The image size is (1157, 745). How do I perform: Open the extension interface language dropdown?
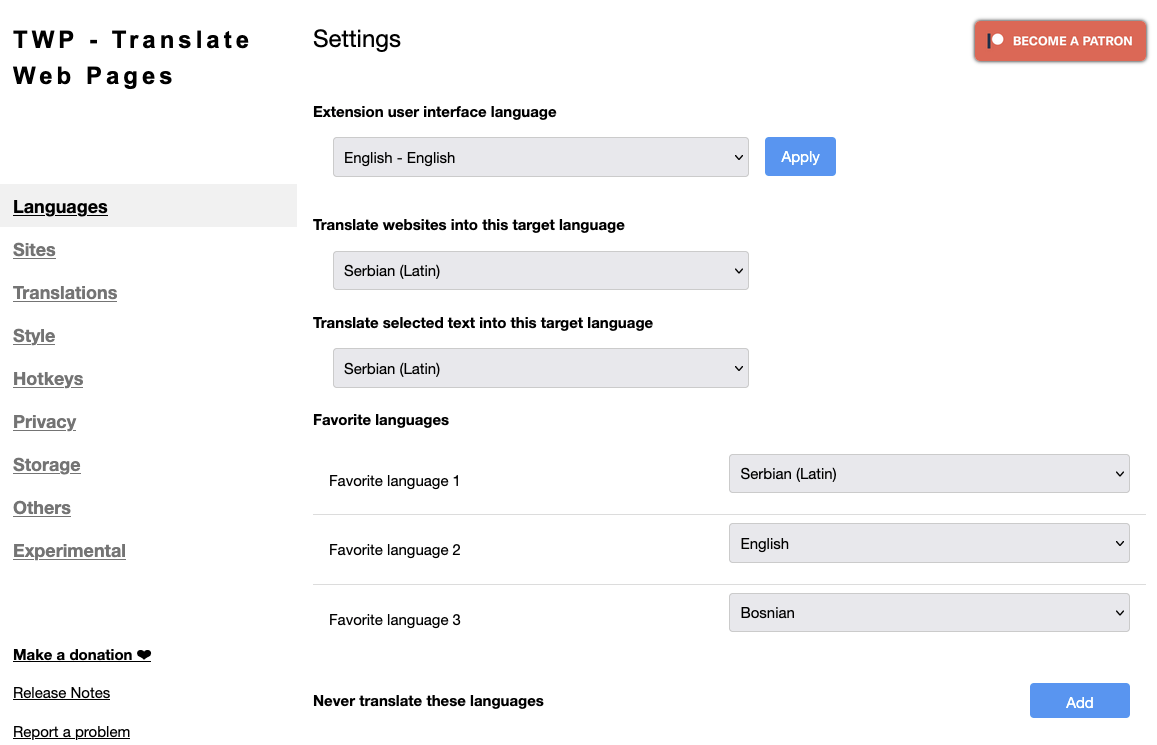point(540,157)
